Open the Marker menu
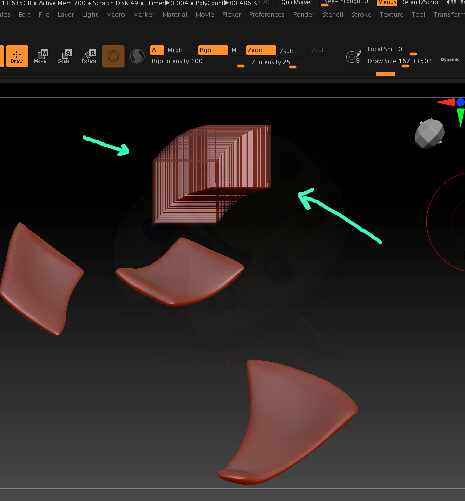The width and height of the screenshot is (465, 501). coord(143,15)
